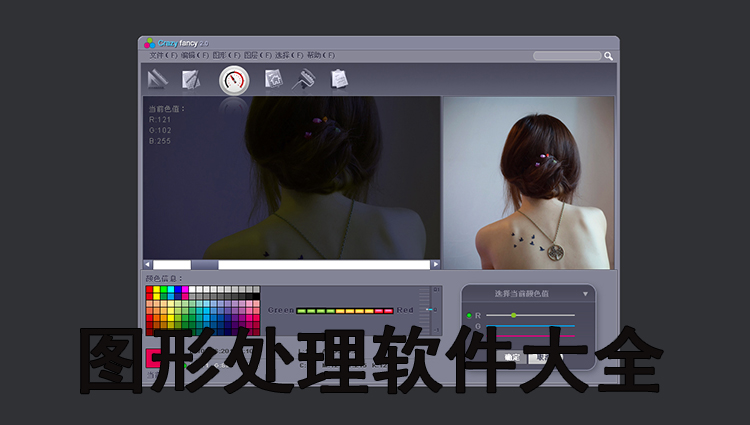Pick the first red swatch in top palette row

coord(149,289)
